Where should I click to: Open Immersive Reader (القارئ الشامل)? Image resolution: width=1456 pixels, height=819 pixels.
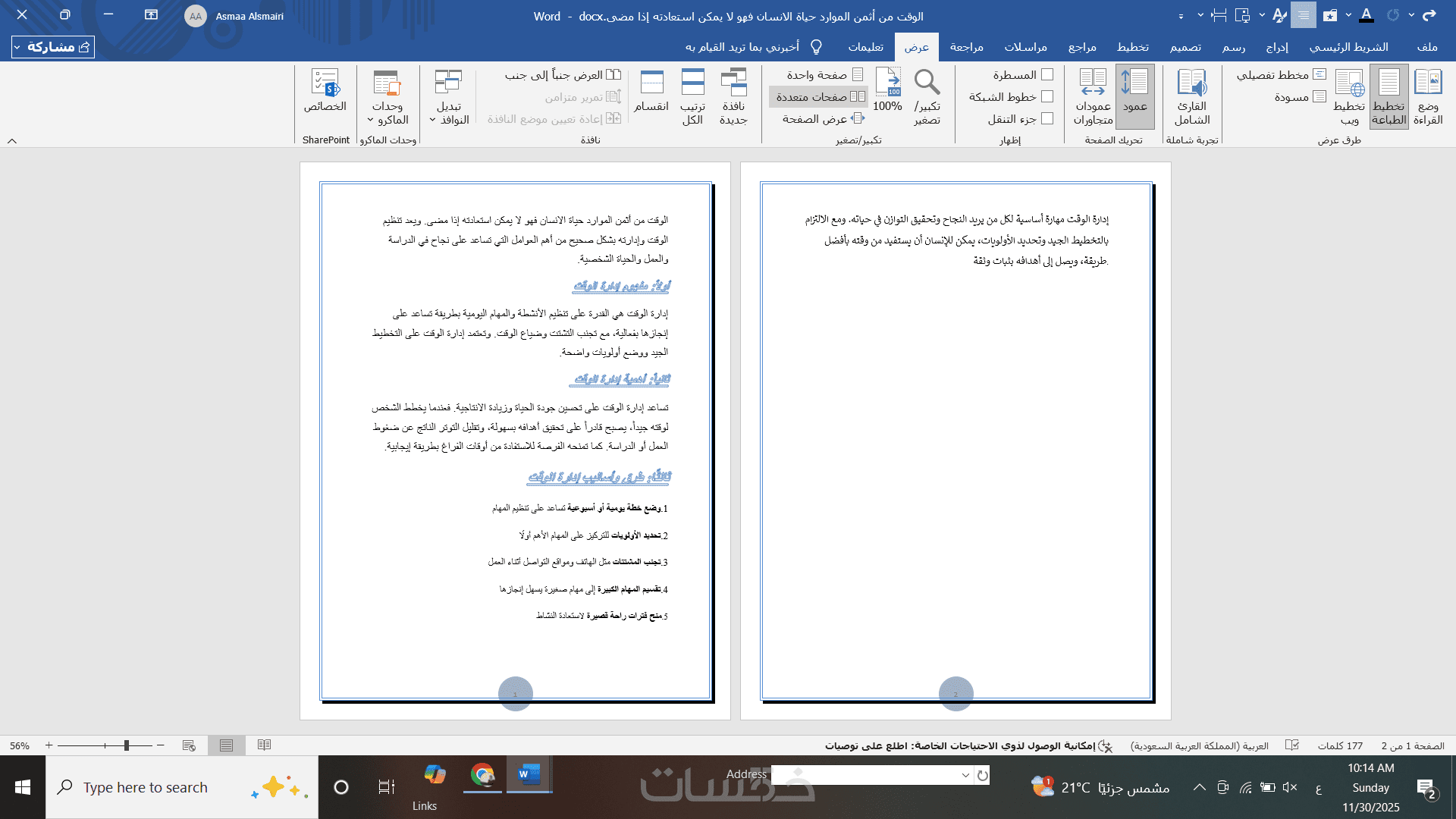pyautogui.click(x=1191, y=96)
